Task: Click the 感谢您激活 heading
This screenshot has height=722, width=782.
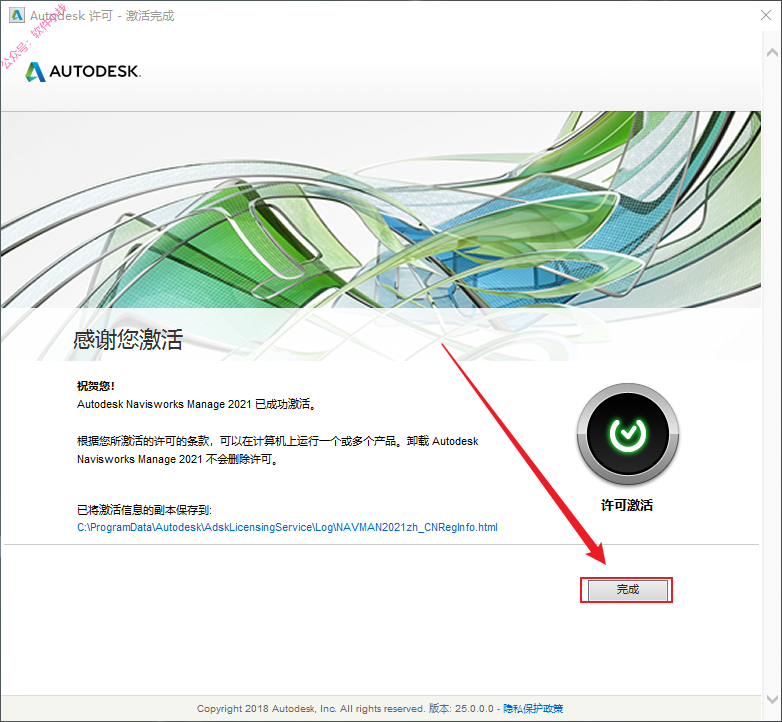Action: click(128, 340)
